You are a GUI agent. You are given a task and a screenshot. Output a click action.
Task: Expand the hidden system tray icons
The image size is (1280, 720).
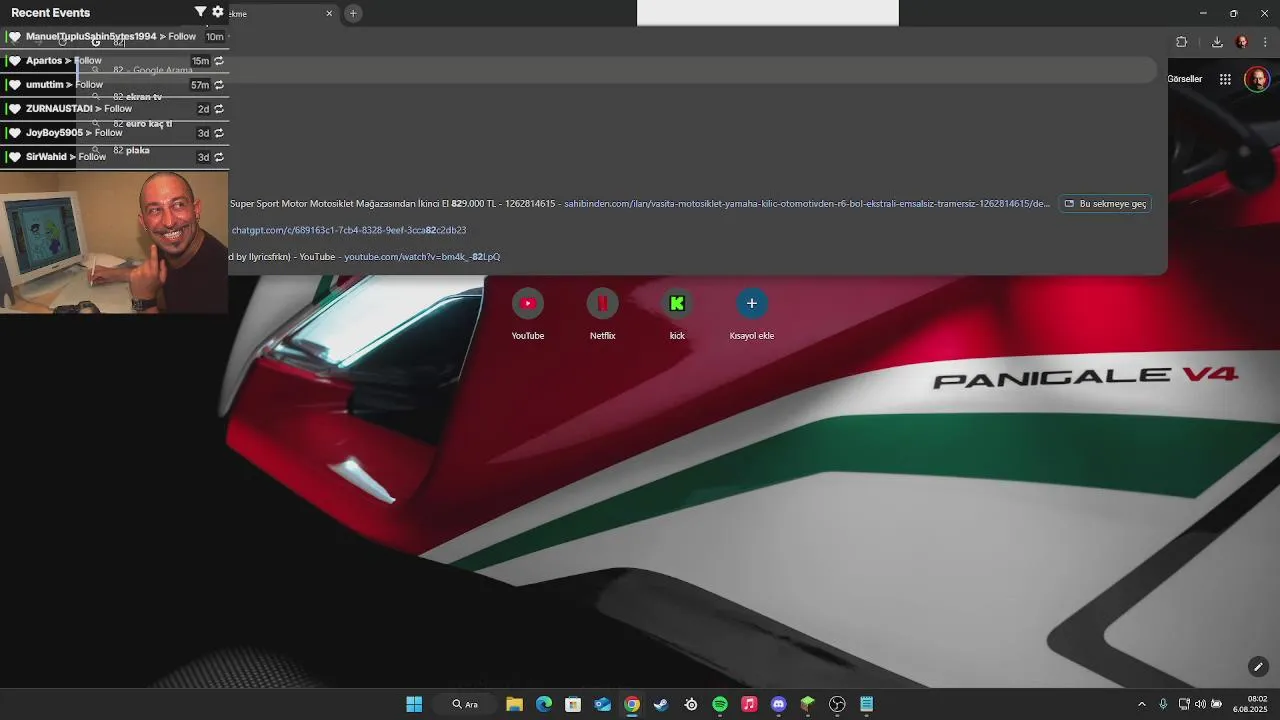(x=1142, y=704)
